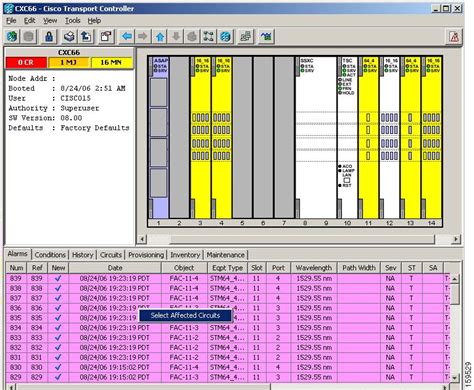Click FAC-11-4 object in row 830

click(184, 367)
